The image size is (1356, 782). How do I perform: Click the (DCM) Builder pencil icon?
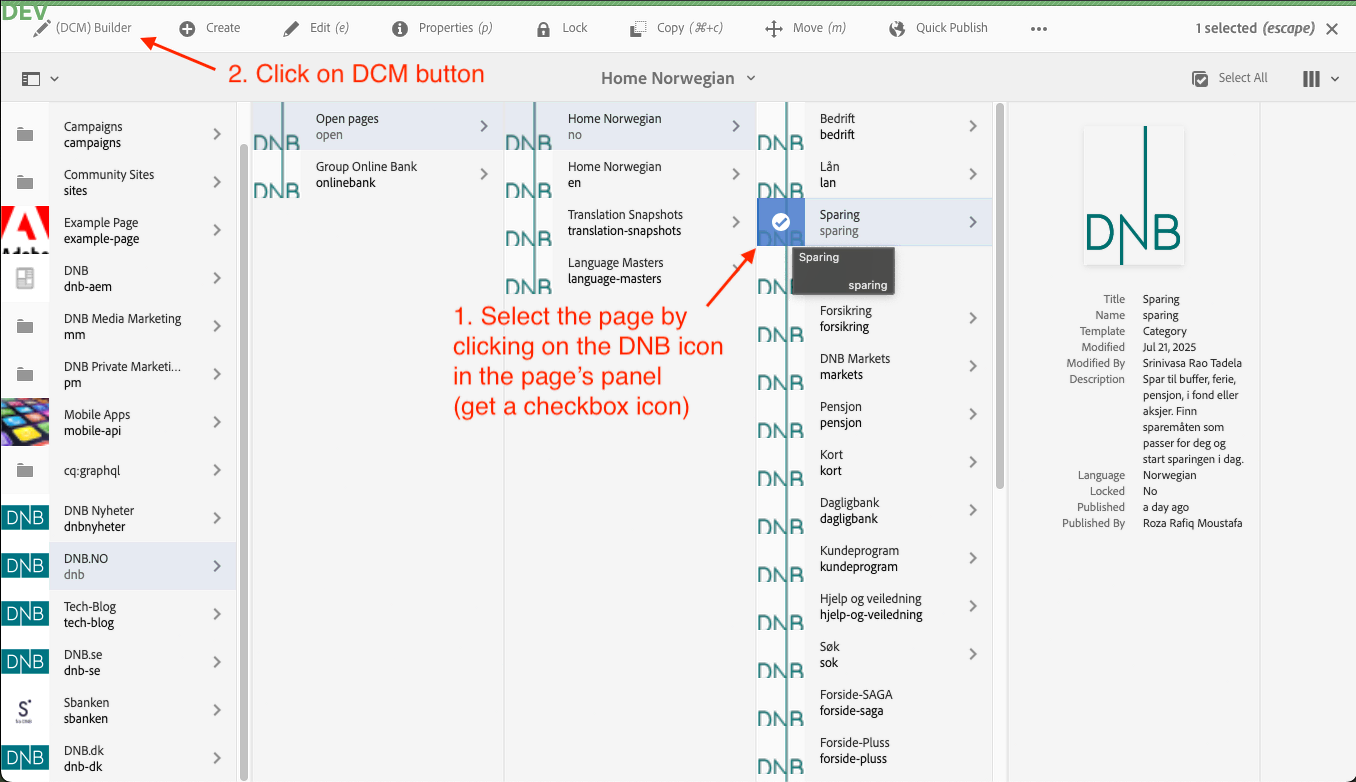click(x=41, y=29)
